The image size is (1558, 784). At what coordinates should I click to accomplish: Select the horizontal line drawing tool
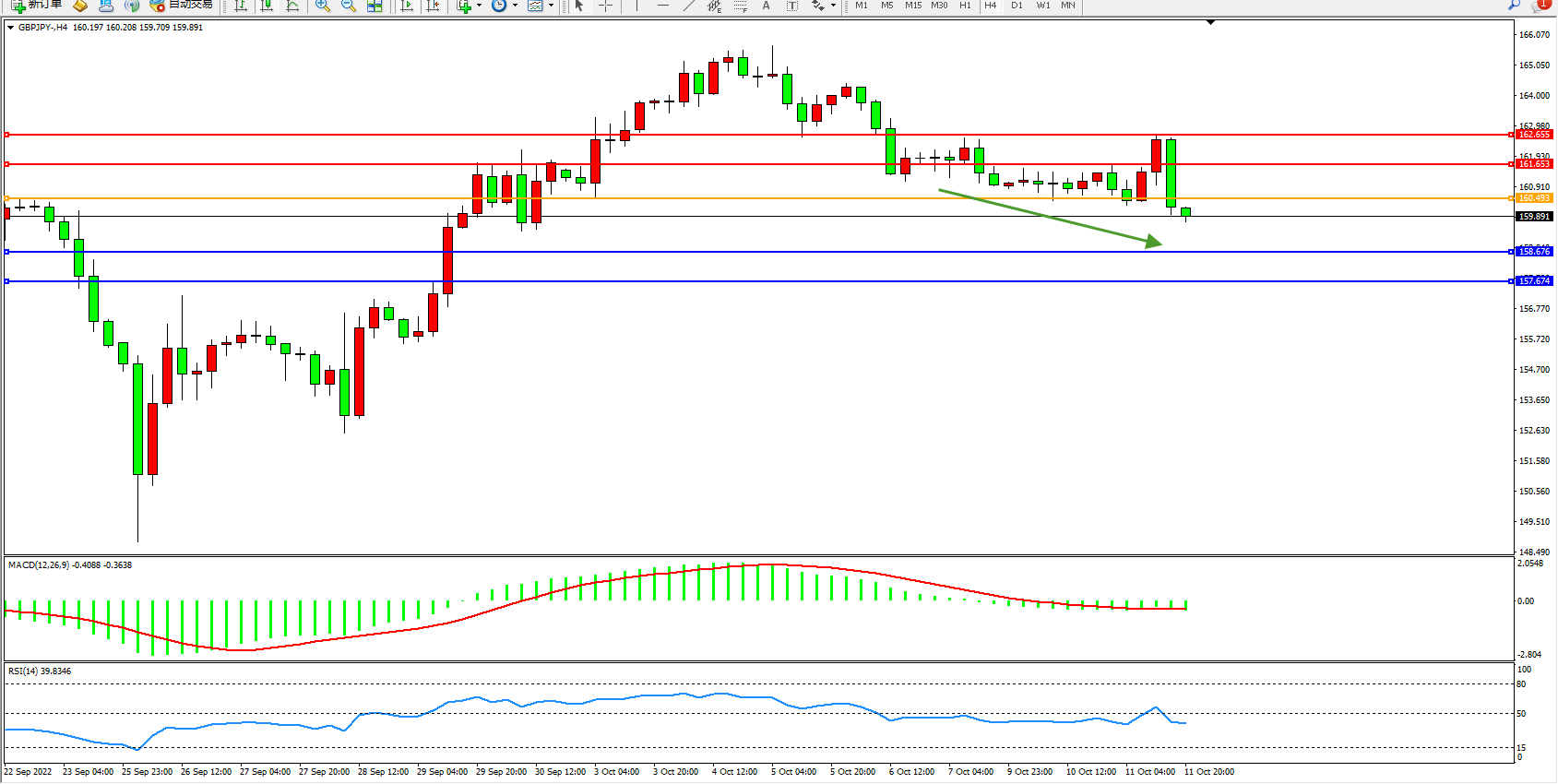pos(662,6)
